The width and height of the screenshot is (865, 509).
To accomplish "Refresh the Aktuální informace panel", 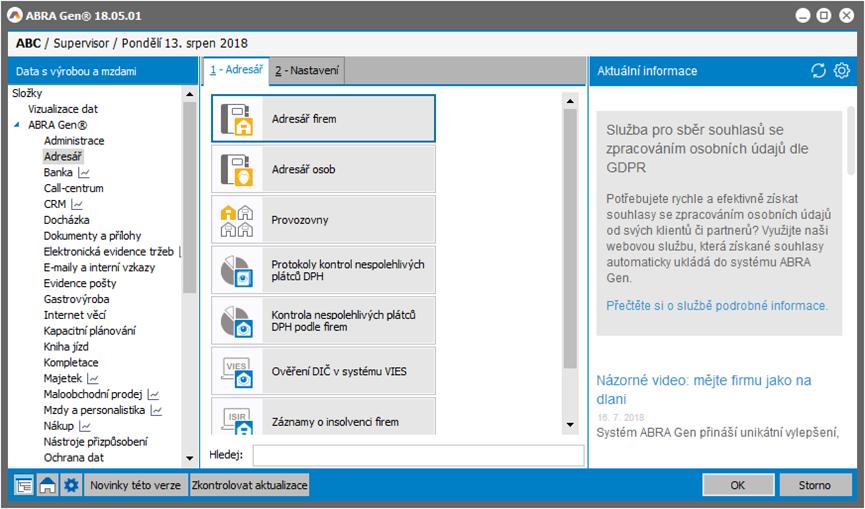I will [818, 71].
